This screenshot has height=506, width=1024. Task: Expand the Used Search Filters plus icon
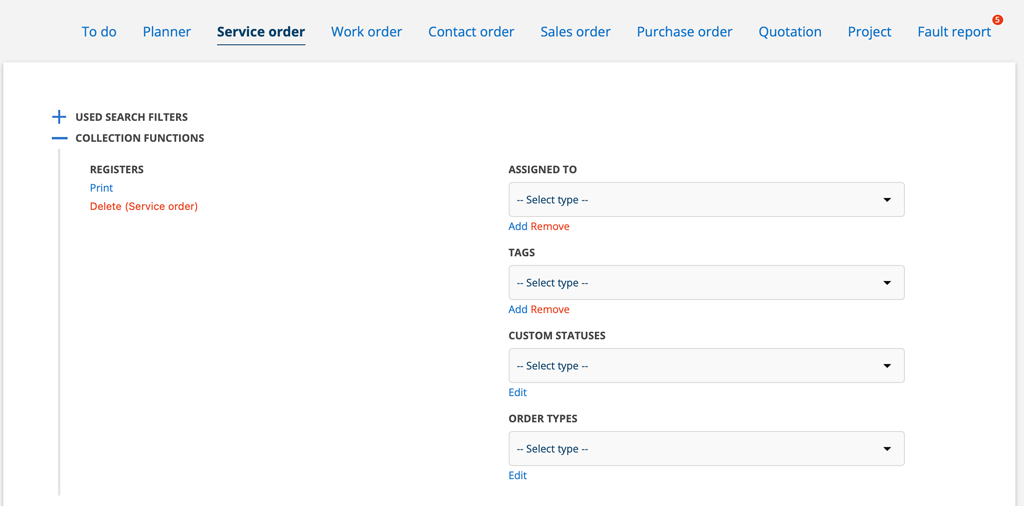point(59,117)
